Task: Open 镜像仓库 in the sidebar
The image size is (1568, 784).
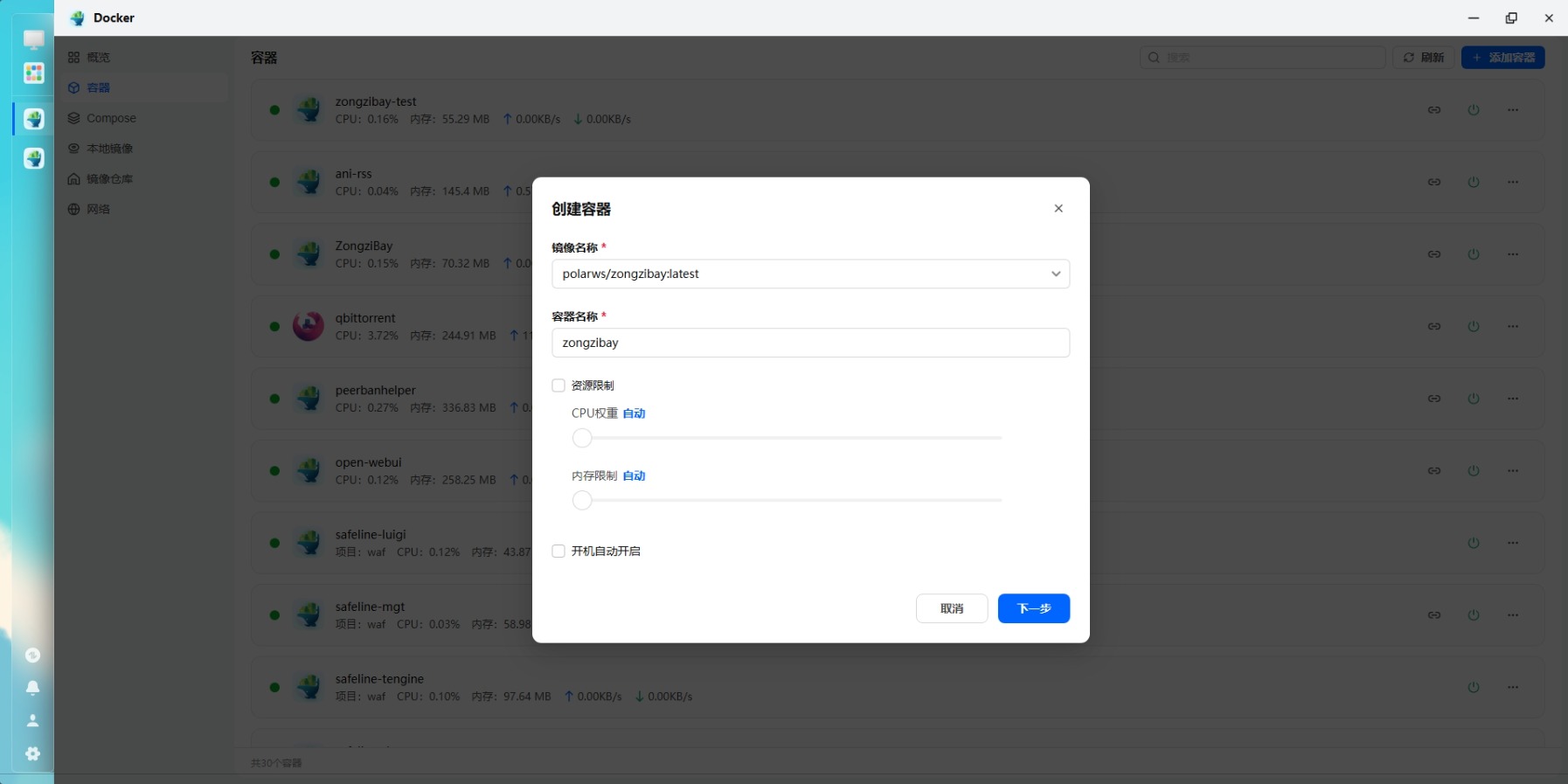Action: [143, 179]
